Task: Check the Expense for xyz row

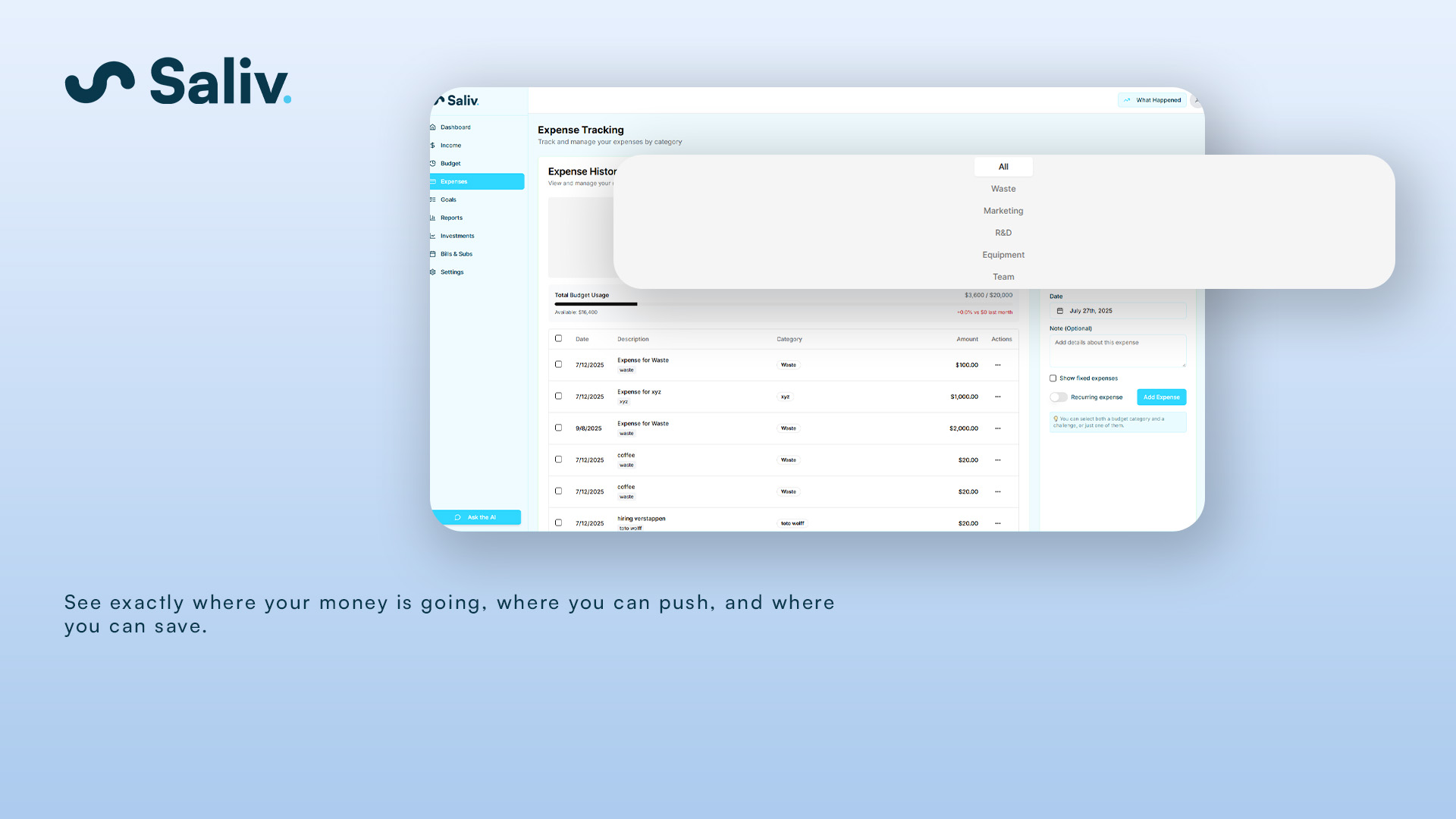Action: (559, 397)
